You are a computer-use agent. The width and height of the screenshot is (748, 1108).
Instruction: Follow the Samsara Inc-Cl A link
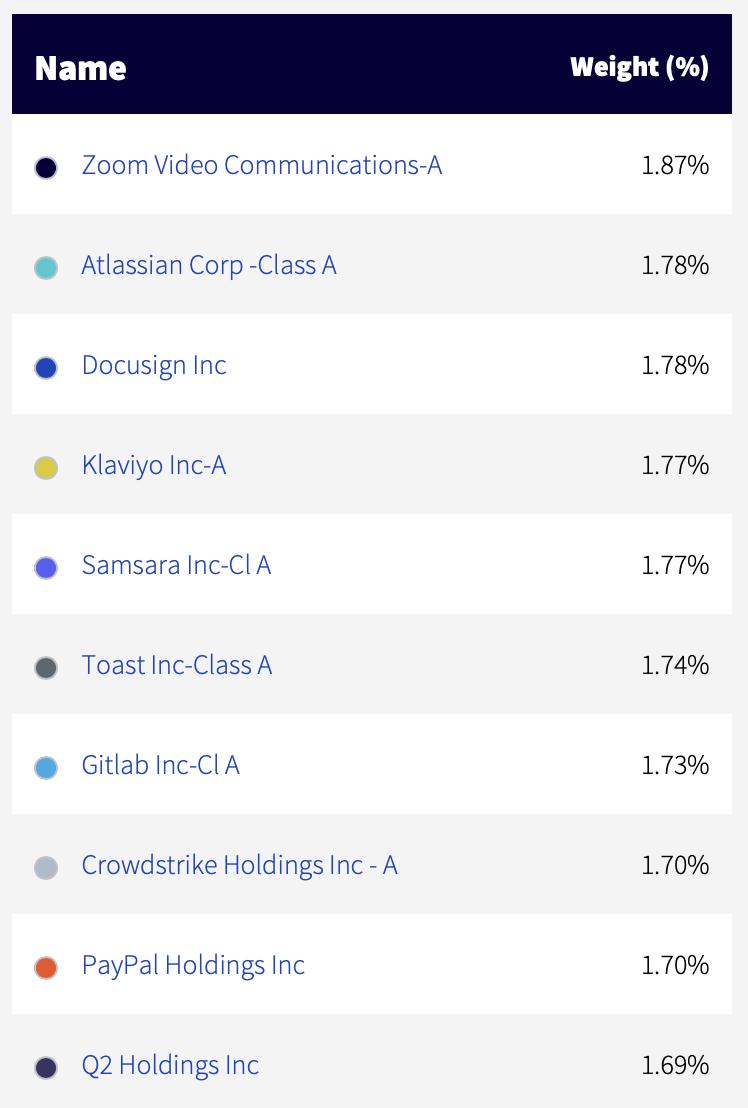(177, 565)
